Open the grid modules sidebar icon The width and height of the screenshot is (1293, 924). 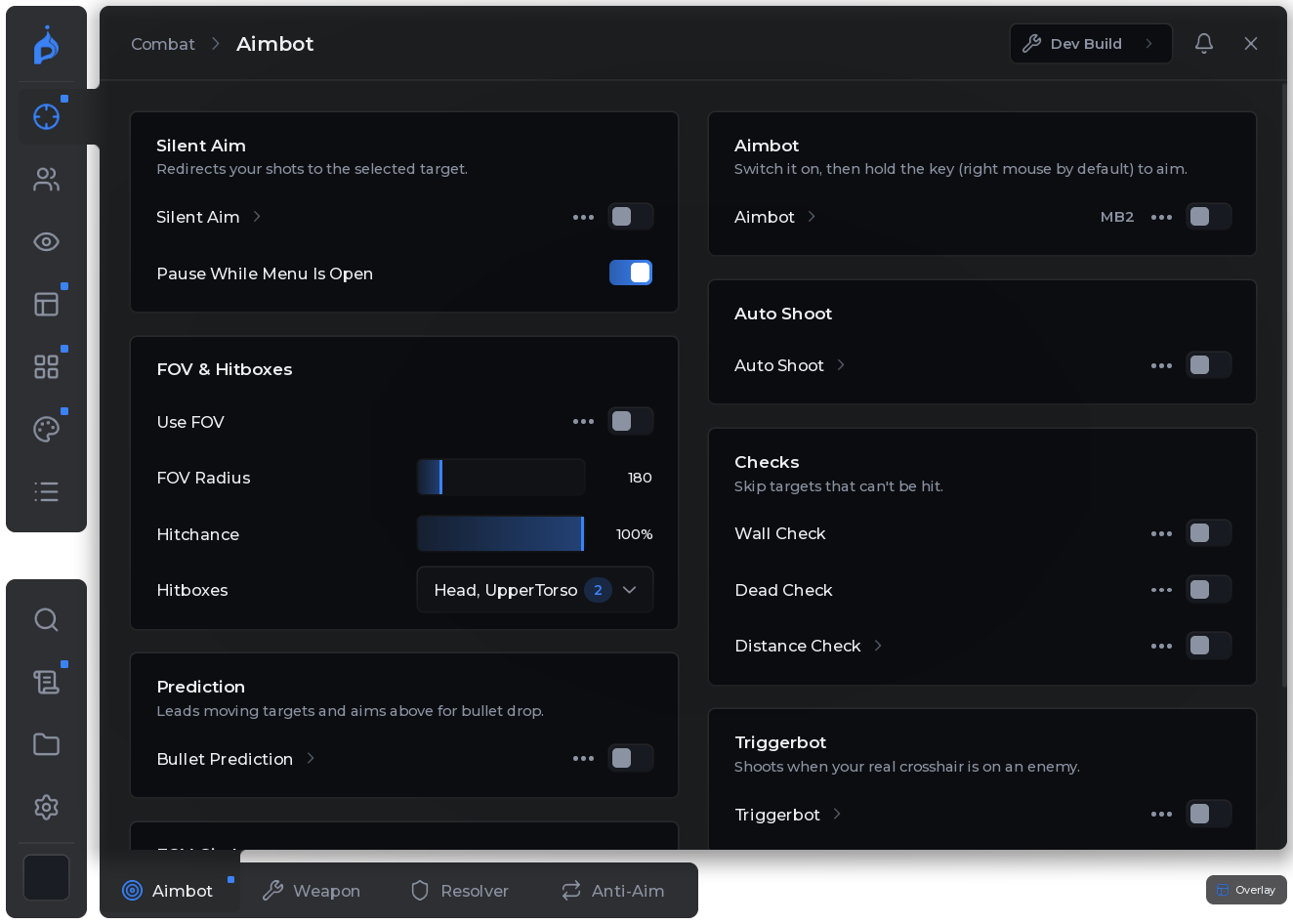pos(46,366)
